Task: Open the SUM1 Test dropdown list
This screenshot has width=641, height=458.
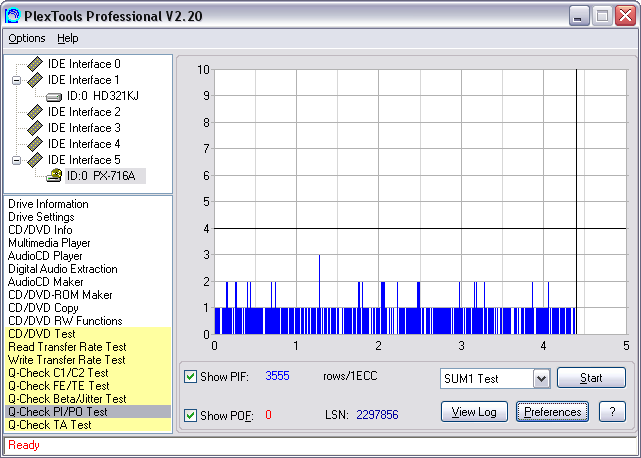Action: pos(541,378)
